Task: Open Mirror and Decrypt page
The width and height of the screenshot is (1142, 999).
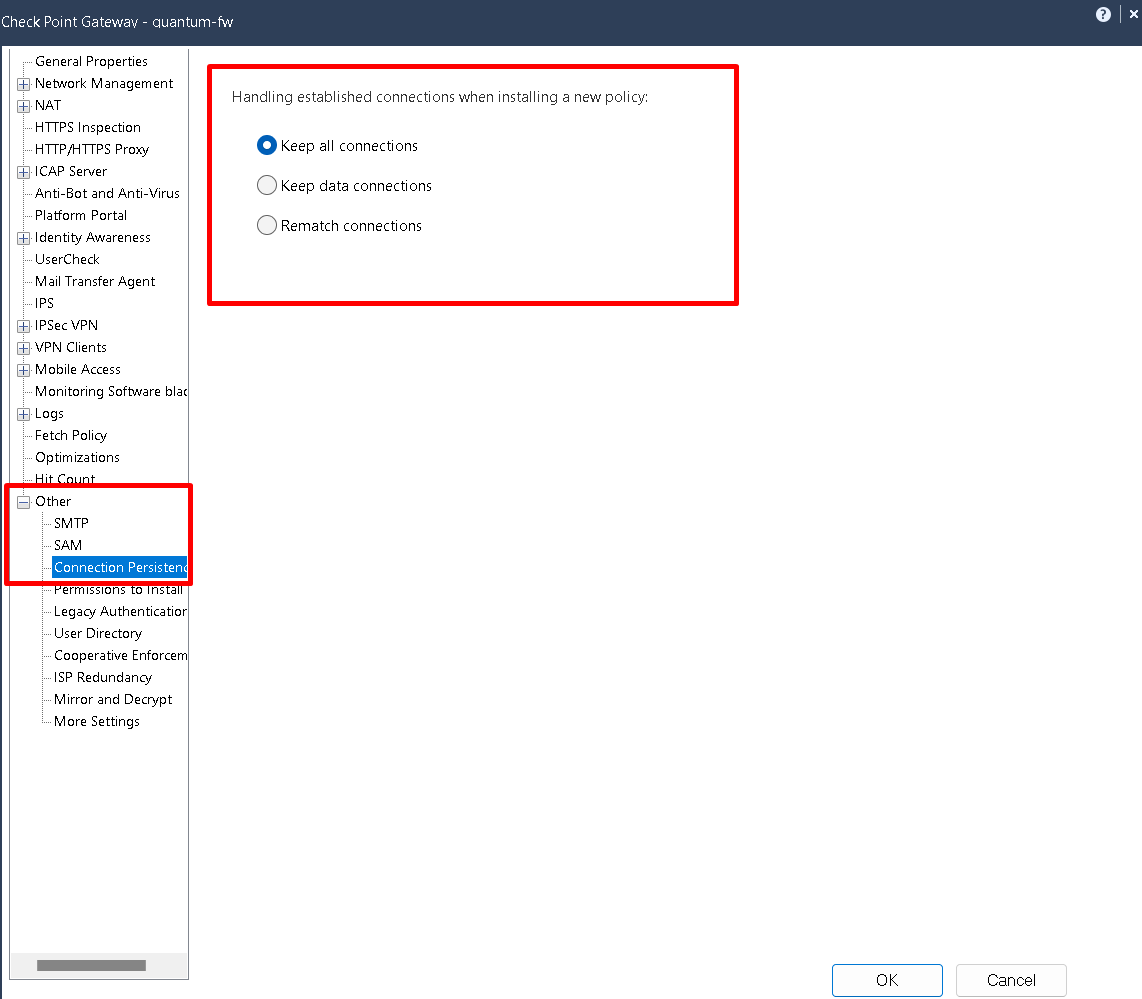Action: tap(113, 699)
